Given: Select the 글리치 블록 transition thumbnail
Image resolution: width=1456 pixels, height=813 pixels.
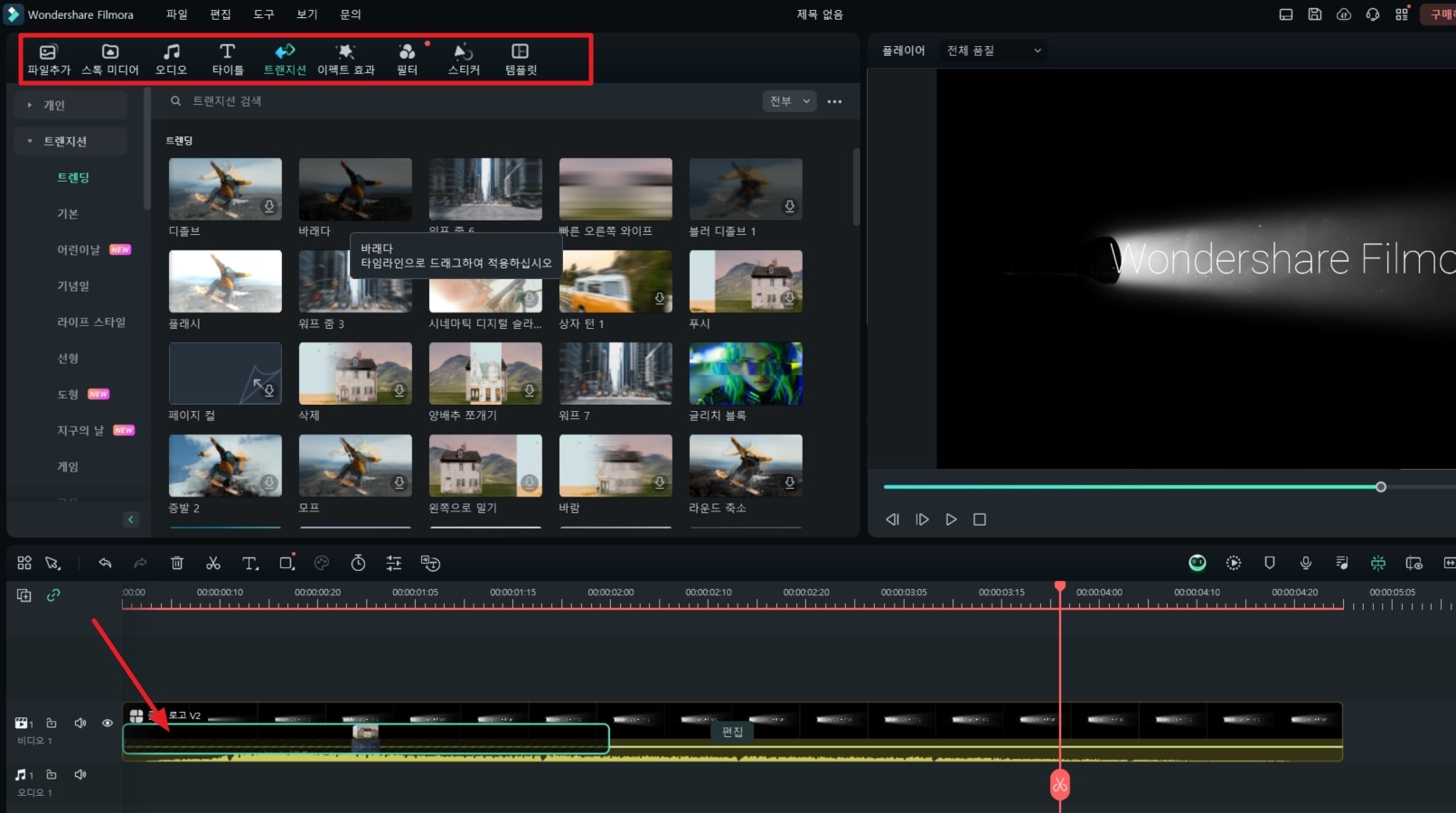Looking at the screenshot, I should pyautogui.click(x=746, y=373).
